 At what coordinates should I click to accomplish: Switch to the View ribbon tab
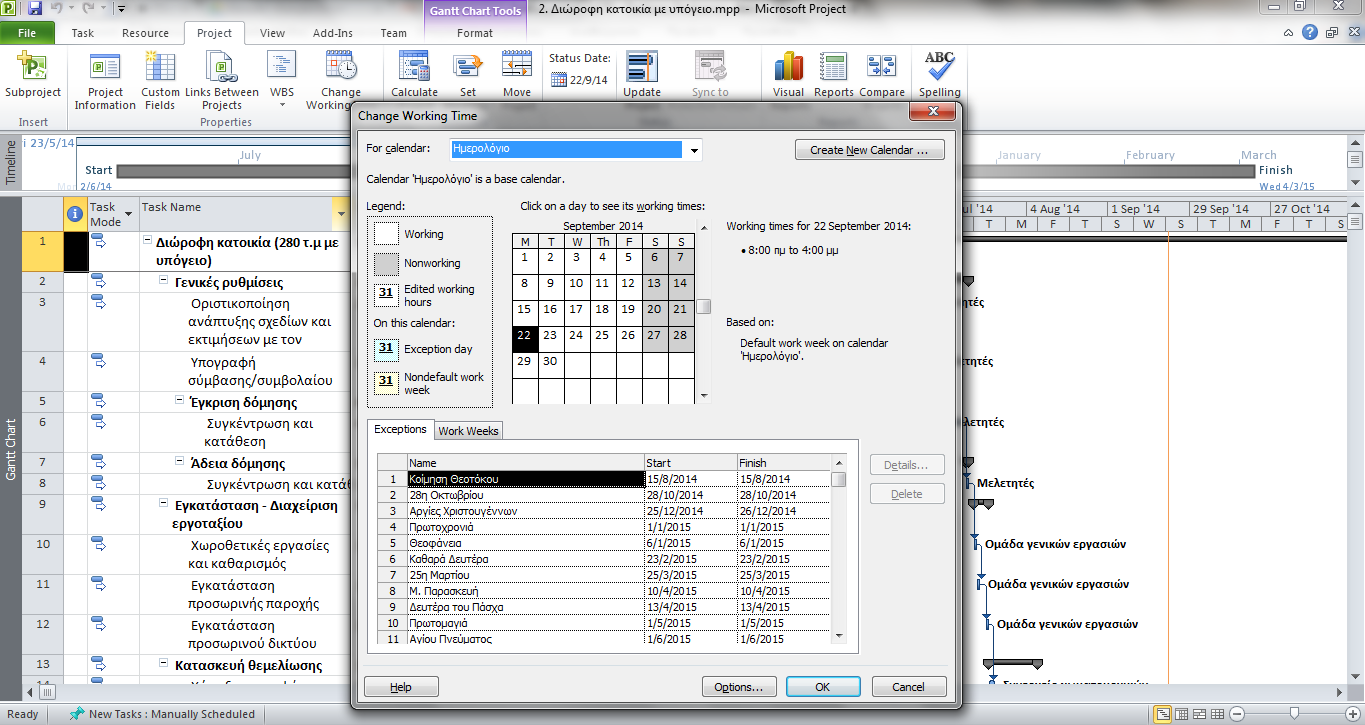pyautogui.click(x=273, y=33)
